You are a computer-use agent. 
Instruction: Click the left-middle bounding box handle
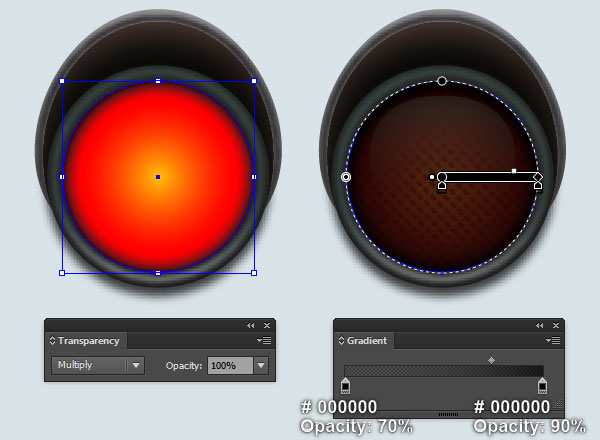62,177
